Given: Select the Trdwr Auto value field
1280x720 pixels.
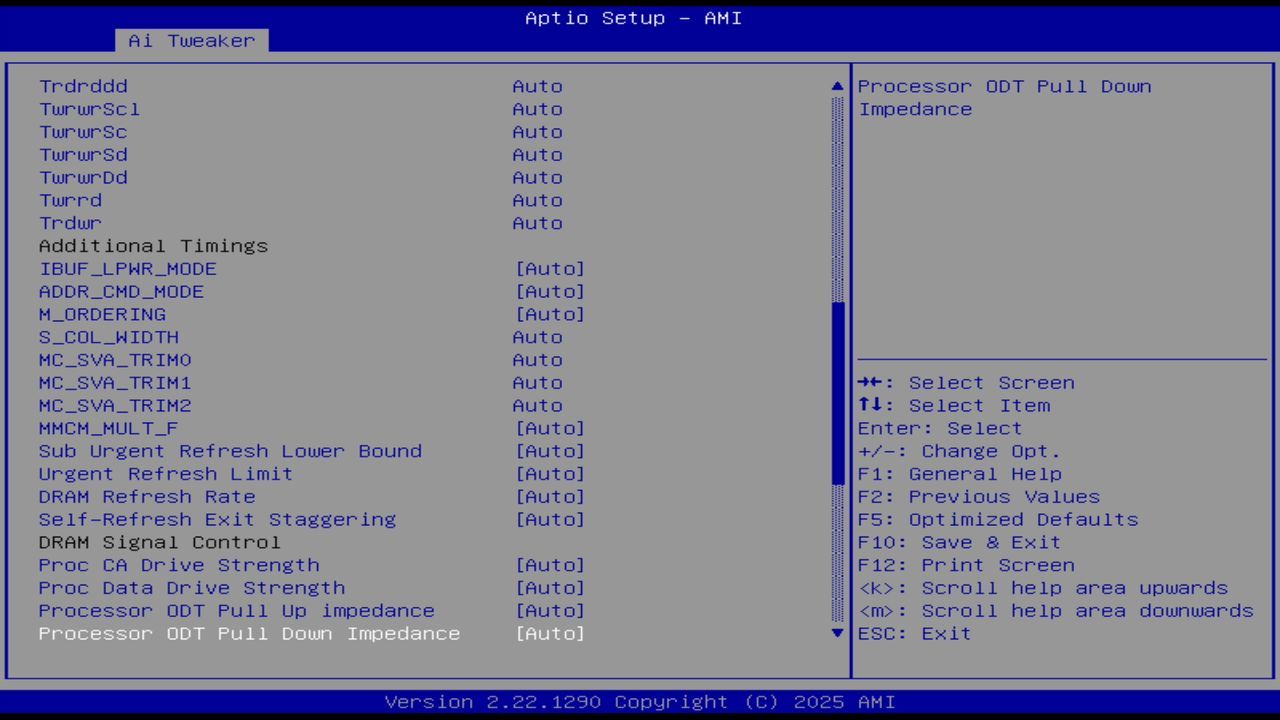Looking at the screenshot, I should [538, 224].
